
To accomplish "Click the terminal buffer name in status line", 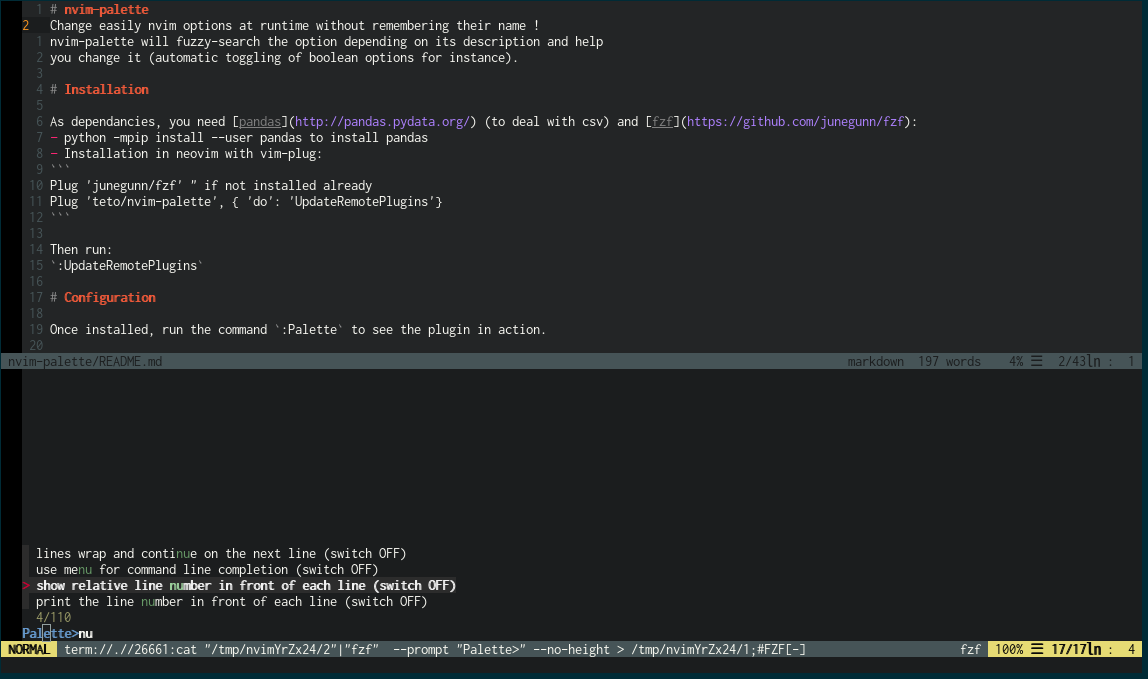I will click(x=435, y=650).
